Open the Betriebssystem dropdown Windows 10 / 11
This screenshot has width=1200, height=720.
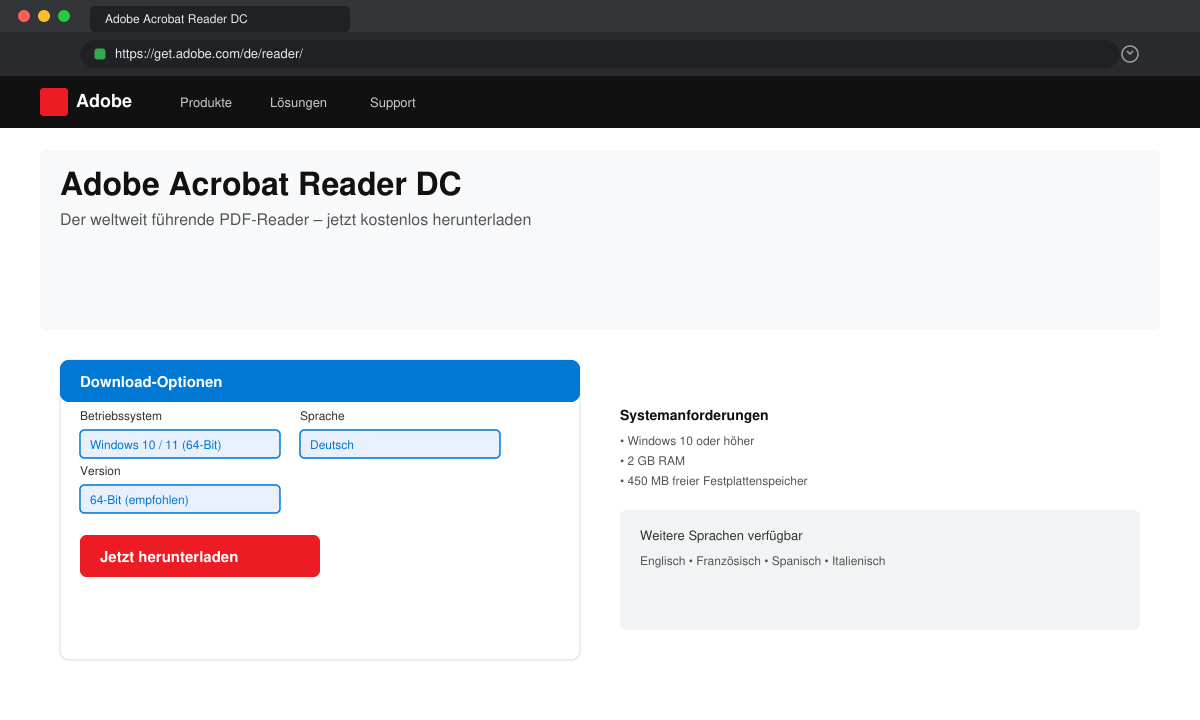point(180,444)
